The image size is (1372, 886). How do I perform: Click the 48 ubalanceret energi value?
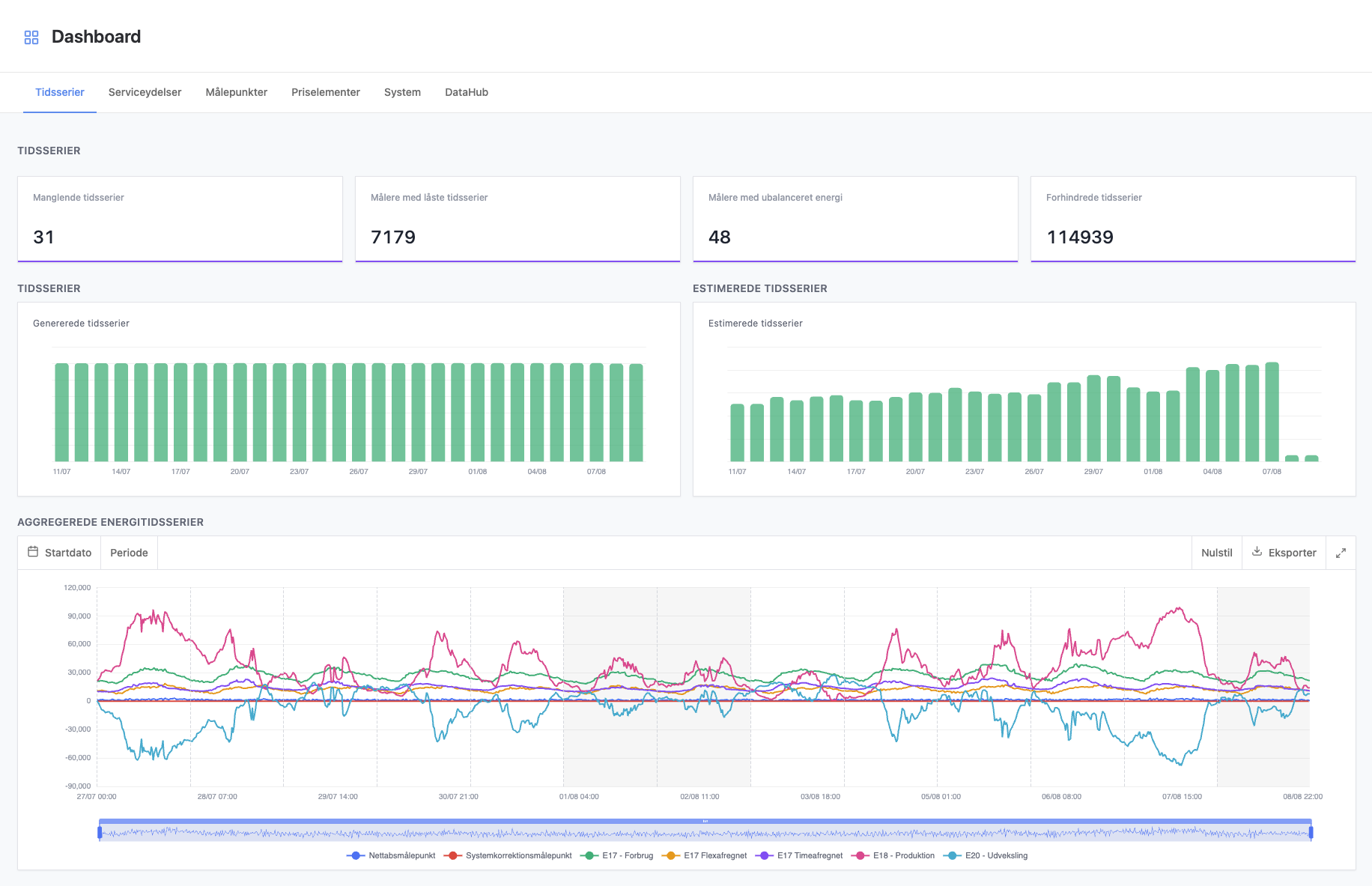click(x=720, y=237)
